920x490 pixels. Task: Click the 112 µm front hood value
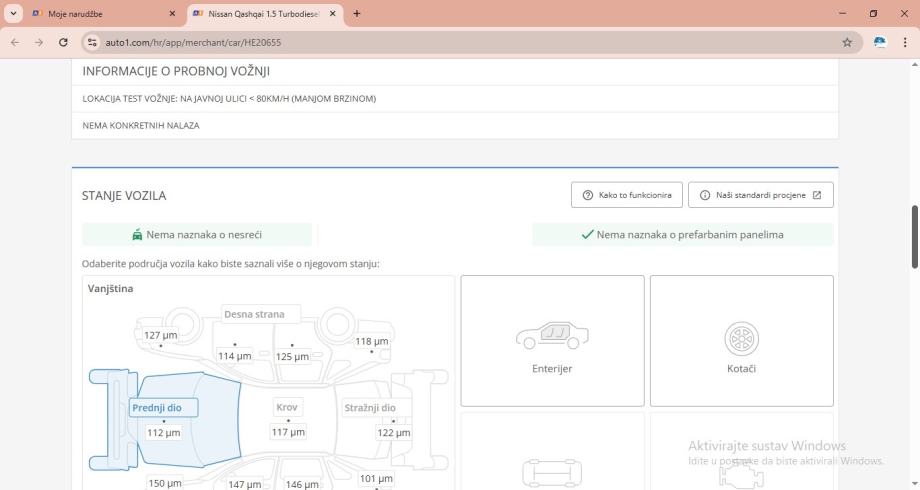coord(164,432)
